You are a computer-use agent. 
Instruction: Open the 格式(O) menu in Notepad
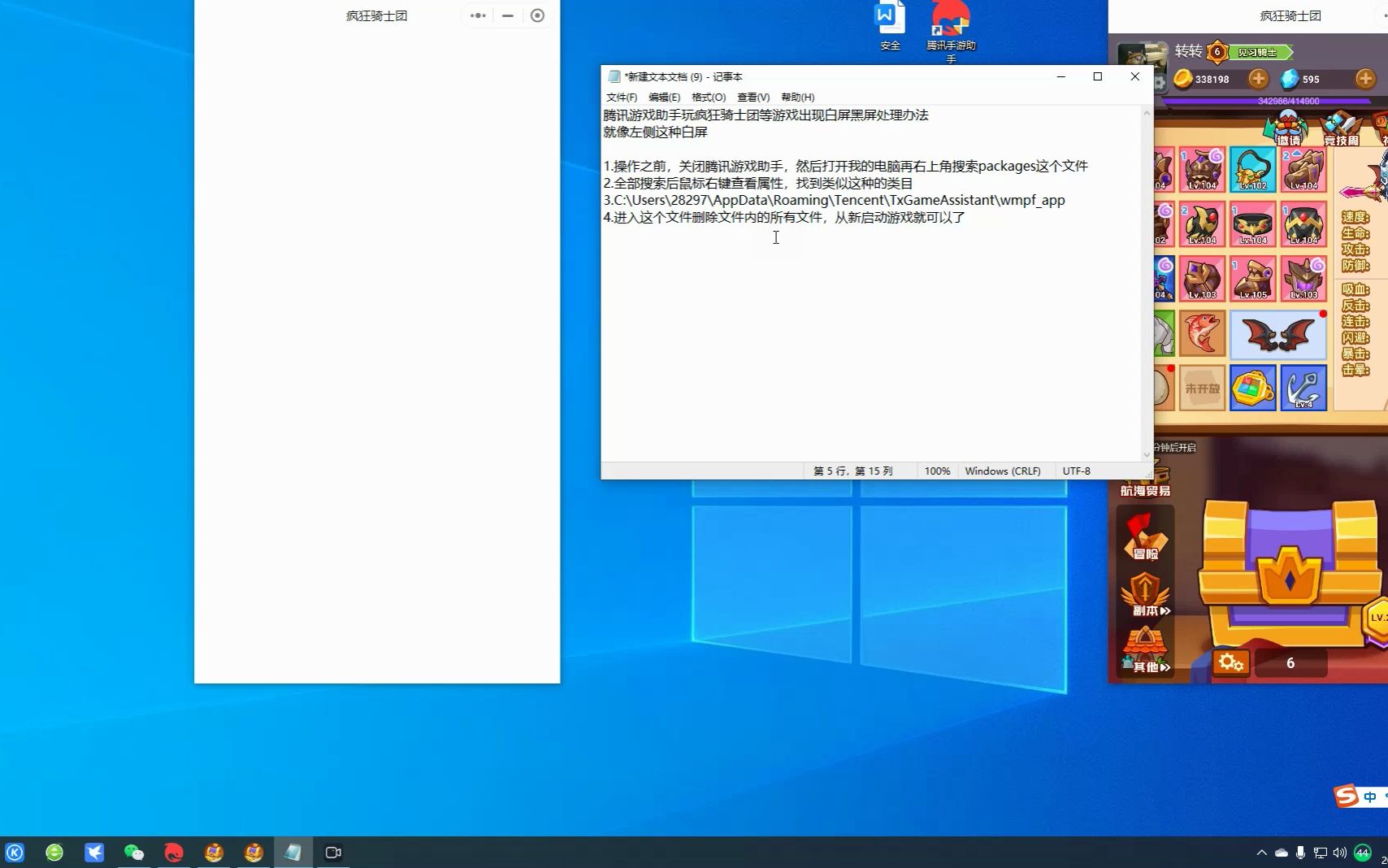click(709, 97)
